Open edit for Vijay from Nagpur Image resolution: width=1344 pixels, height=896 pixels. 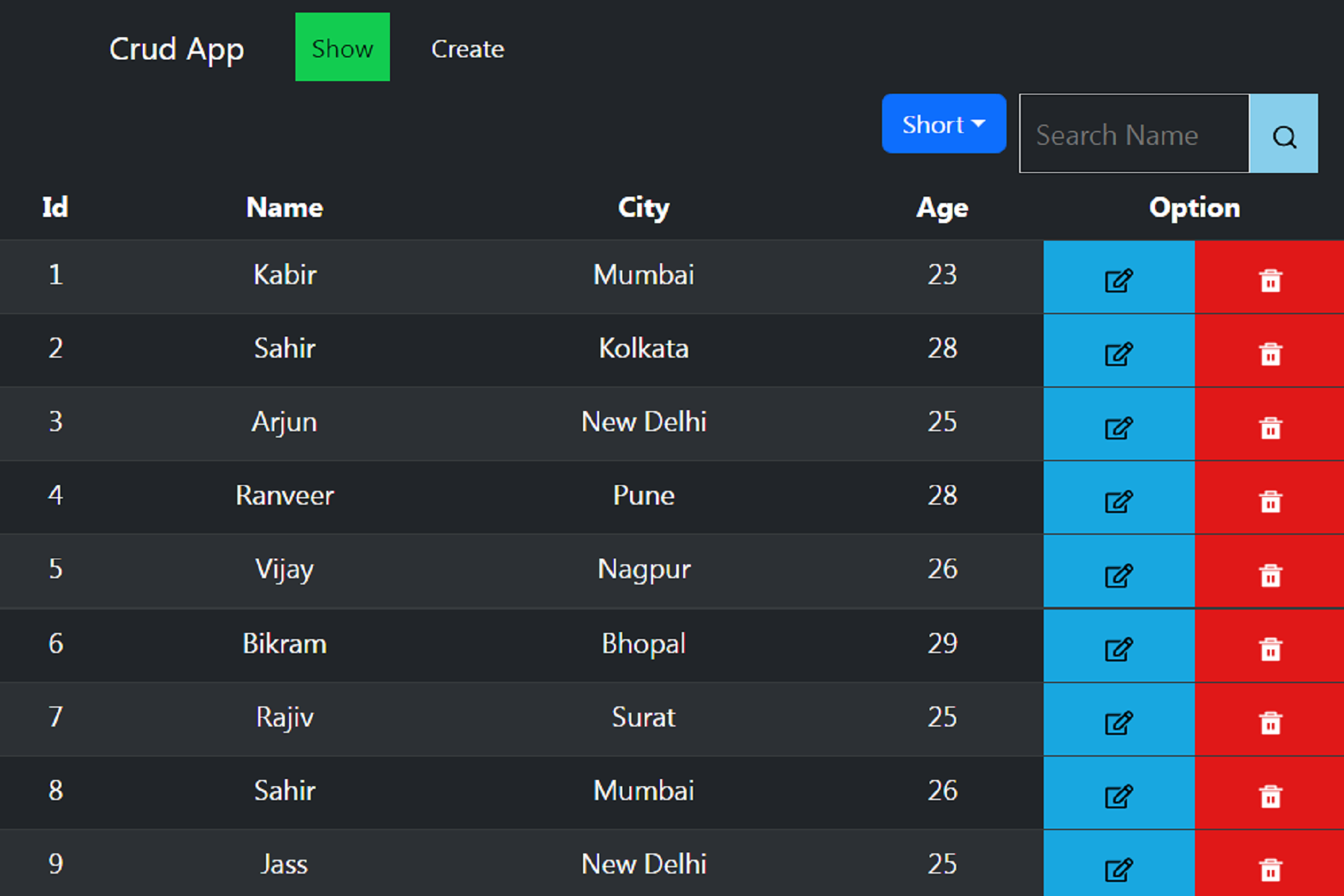[1118, 575]
